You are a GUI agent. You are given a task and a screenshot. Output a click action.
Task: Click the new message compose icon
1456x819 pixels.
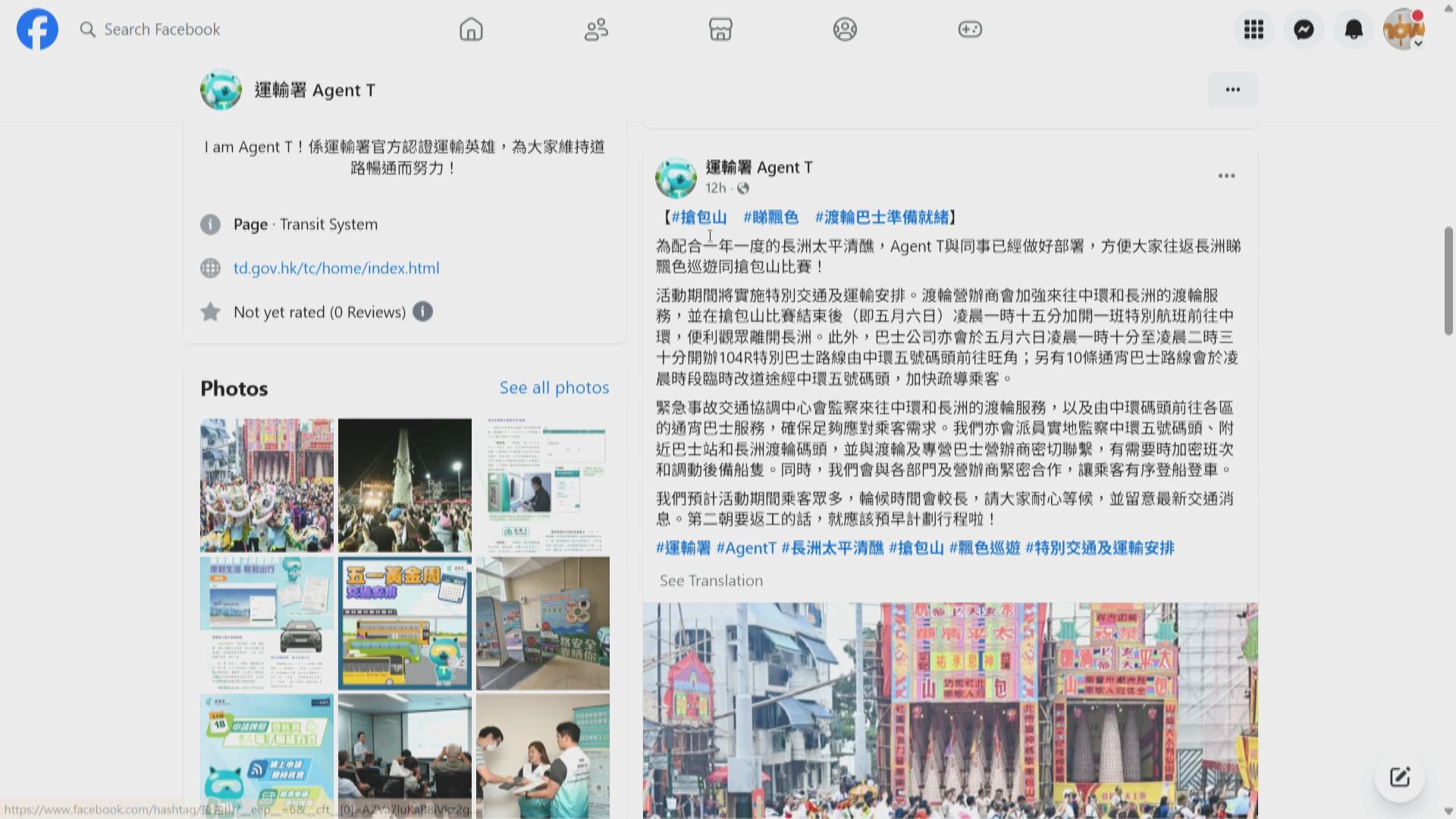tap(1399, 777)
